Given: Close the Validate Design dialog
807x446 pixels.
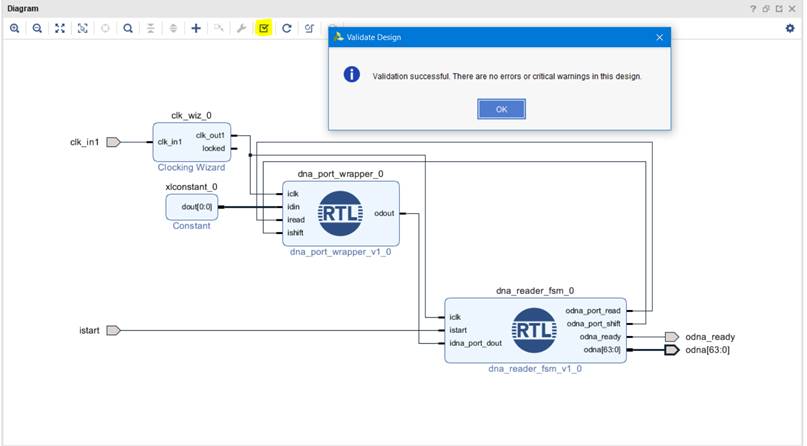Looking at the screenshot, I should pos(659,37).
